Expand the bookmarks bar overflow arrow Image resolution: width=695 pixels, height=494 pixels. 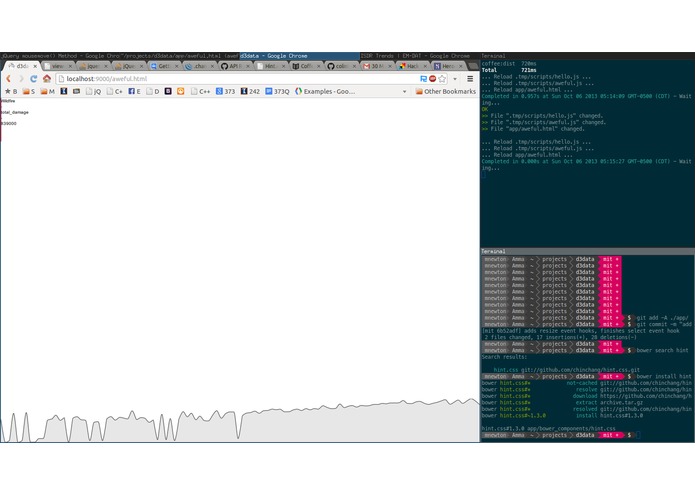pyautogui.click(x=404, y=91)
